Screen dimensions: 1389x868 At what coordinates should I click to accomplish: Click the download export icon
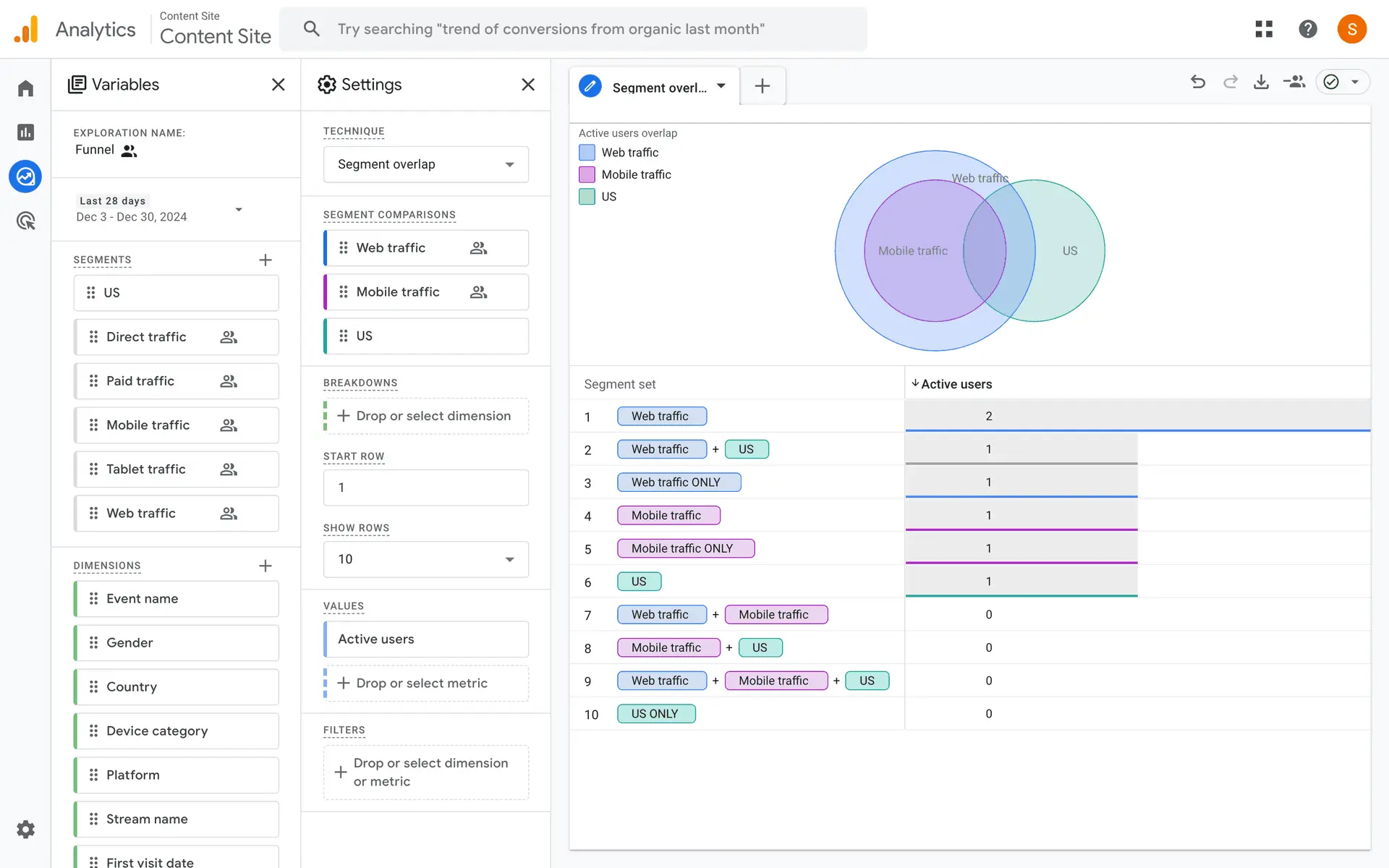1261,82
